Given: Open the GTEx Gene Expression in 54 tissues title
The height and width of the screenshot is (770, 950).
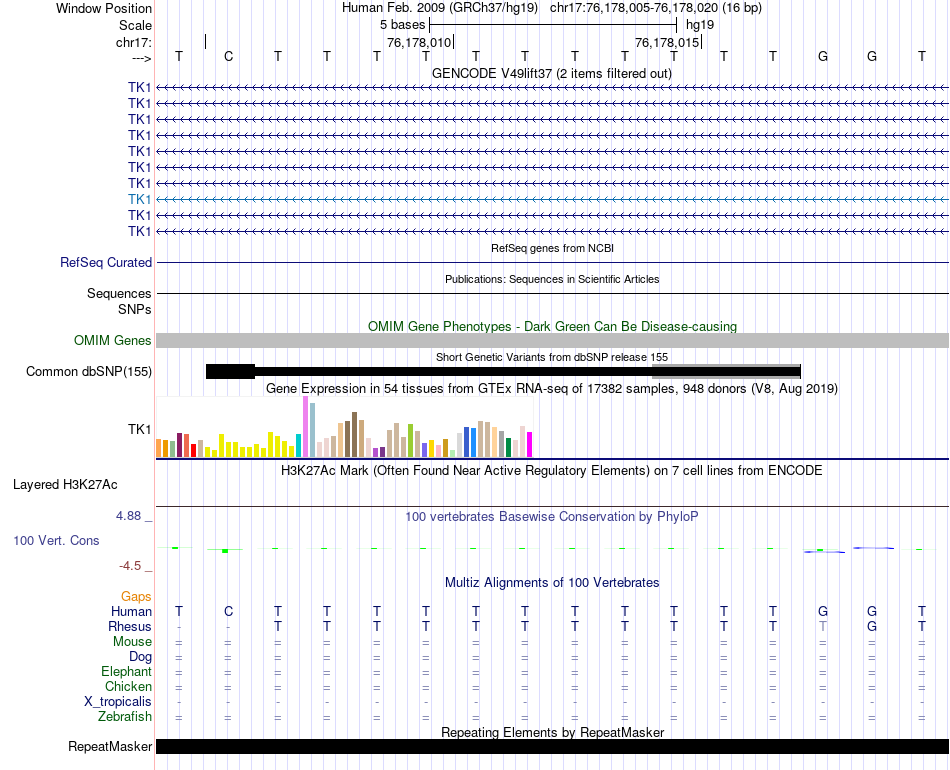Looking at the screenshot, I should click(552, 388).
